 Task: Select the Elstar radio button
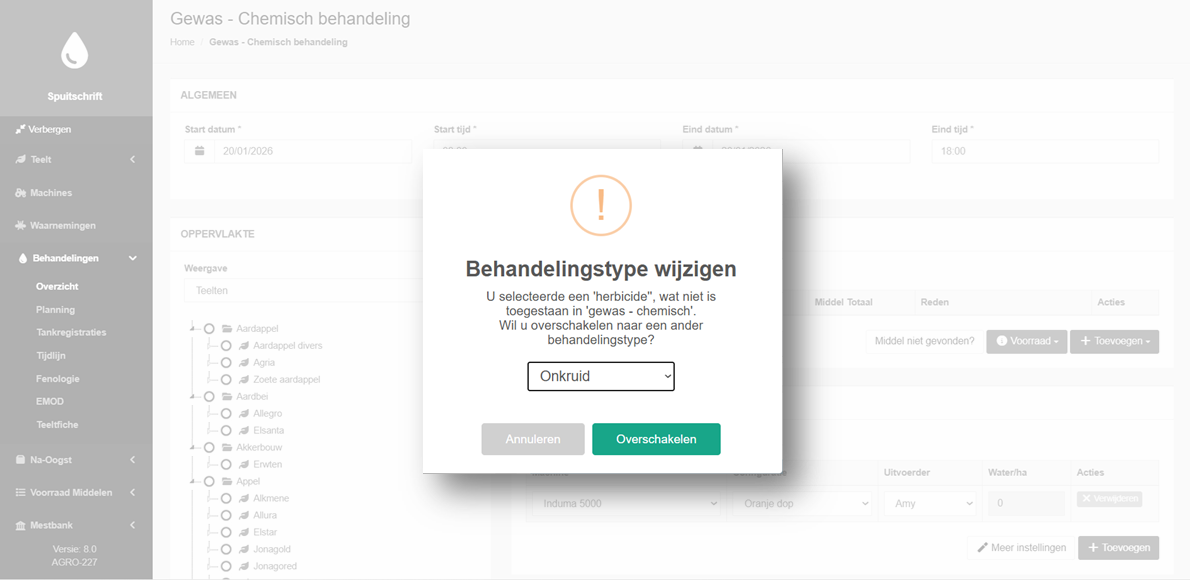click(226, 532)
